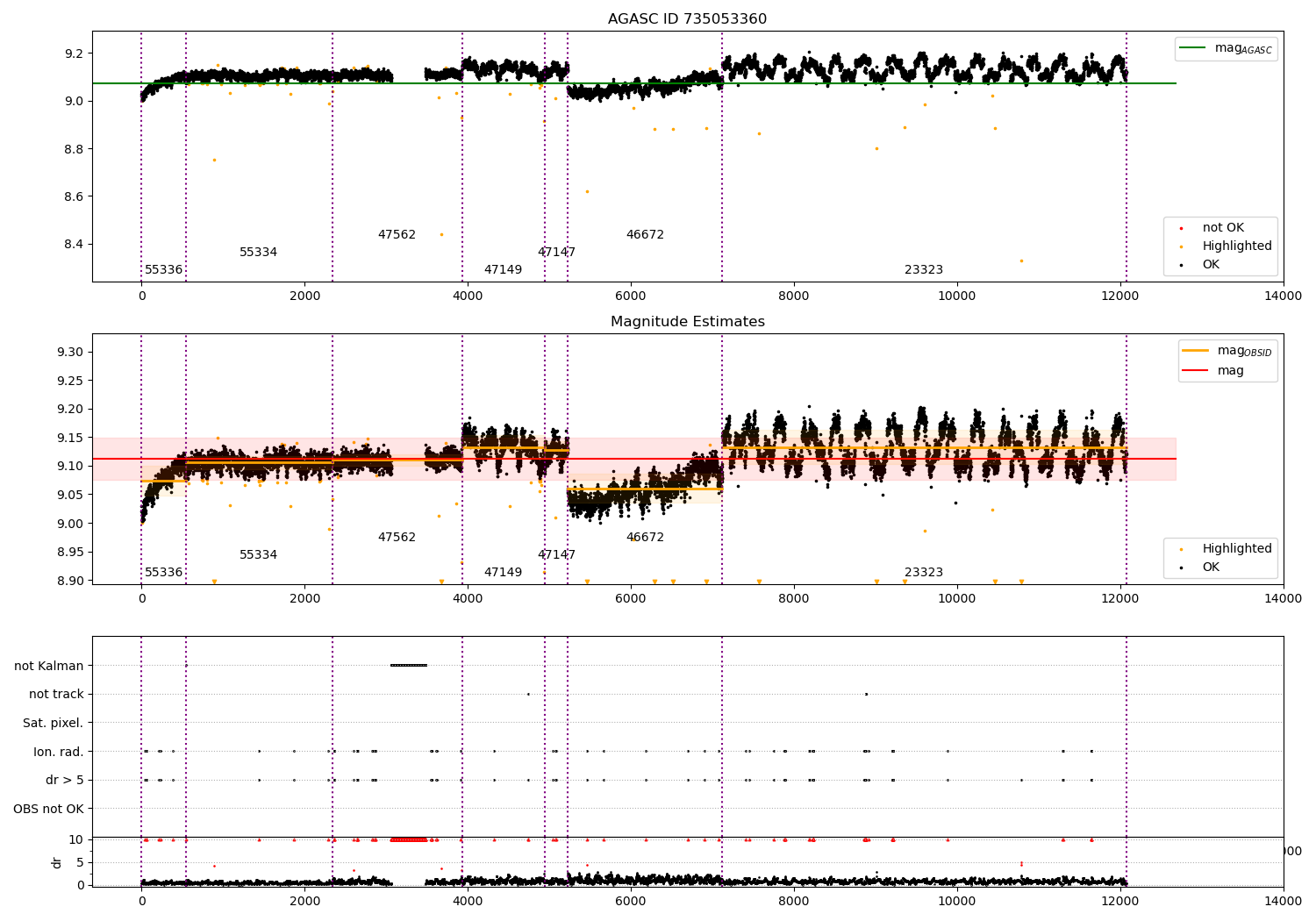
Task: Click the black 'not Kalman' data bar
Action: pos(409,666)
